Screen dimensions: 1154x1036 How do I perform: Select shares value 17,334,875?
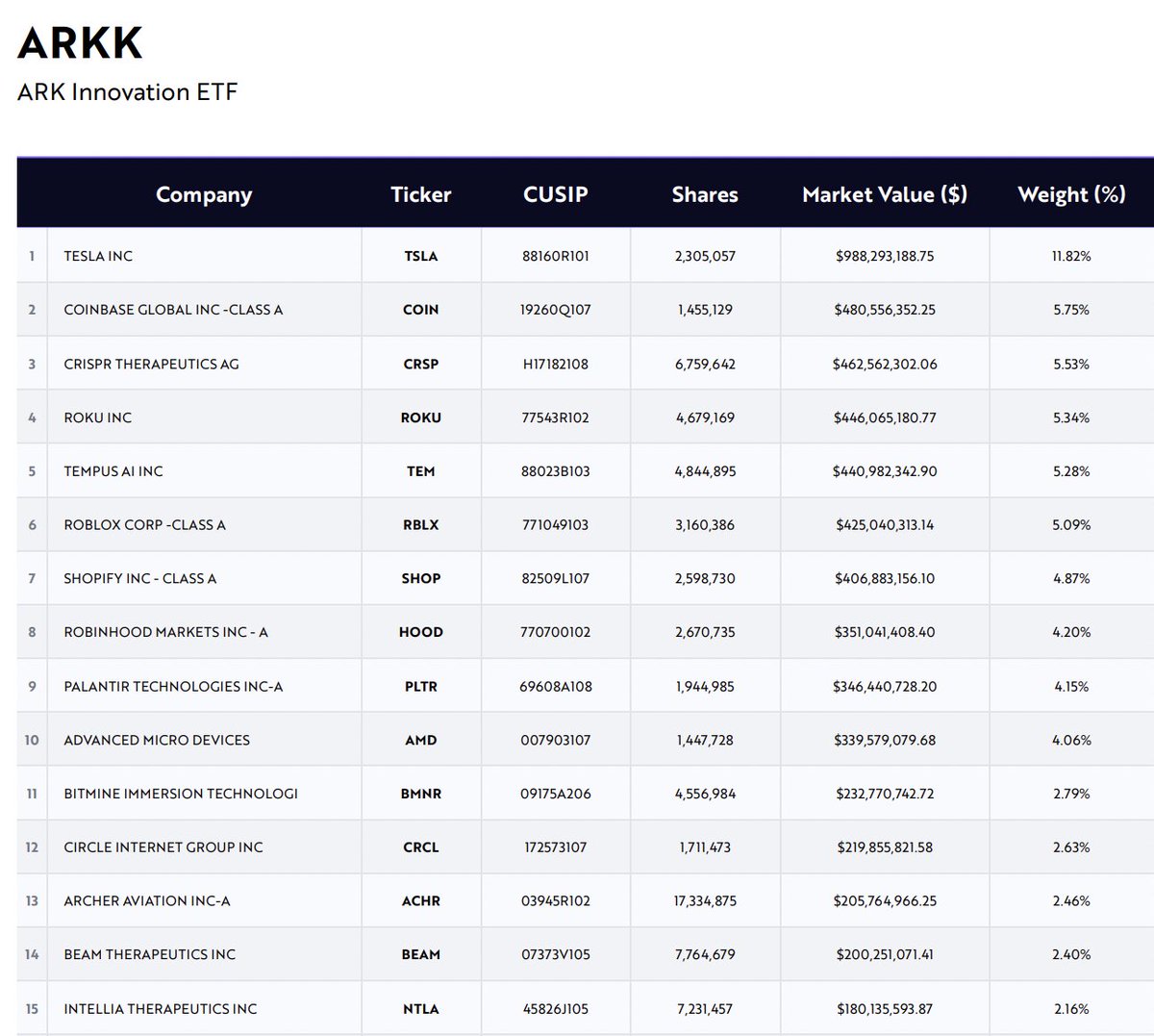(x=705, y=901)
